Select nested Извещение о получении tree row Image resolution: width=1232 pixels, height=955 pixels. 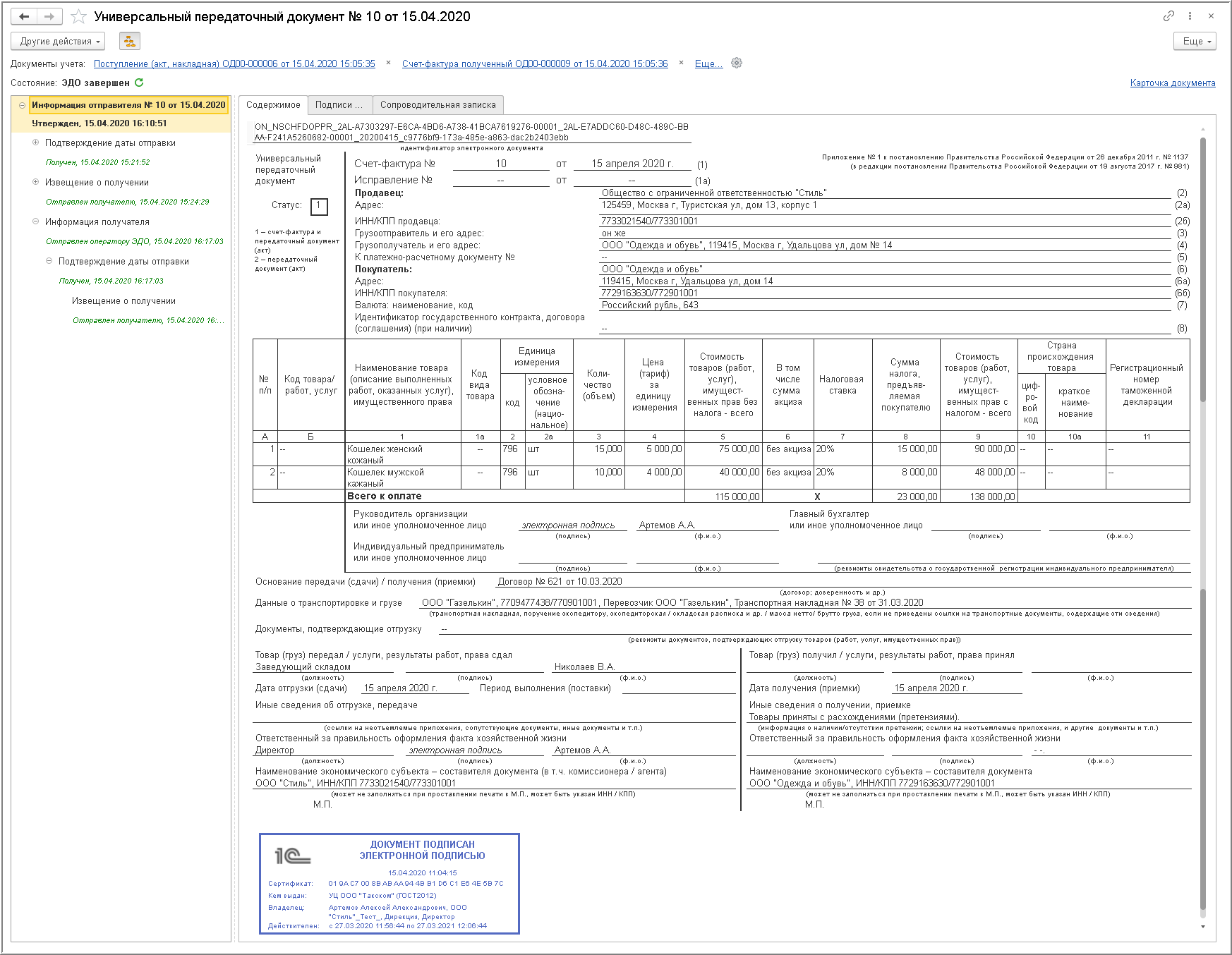123,301
